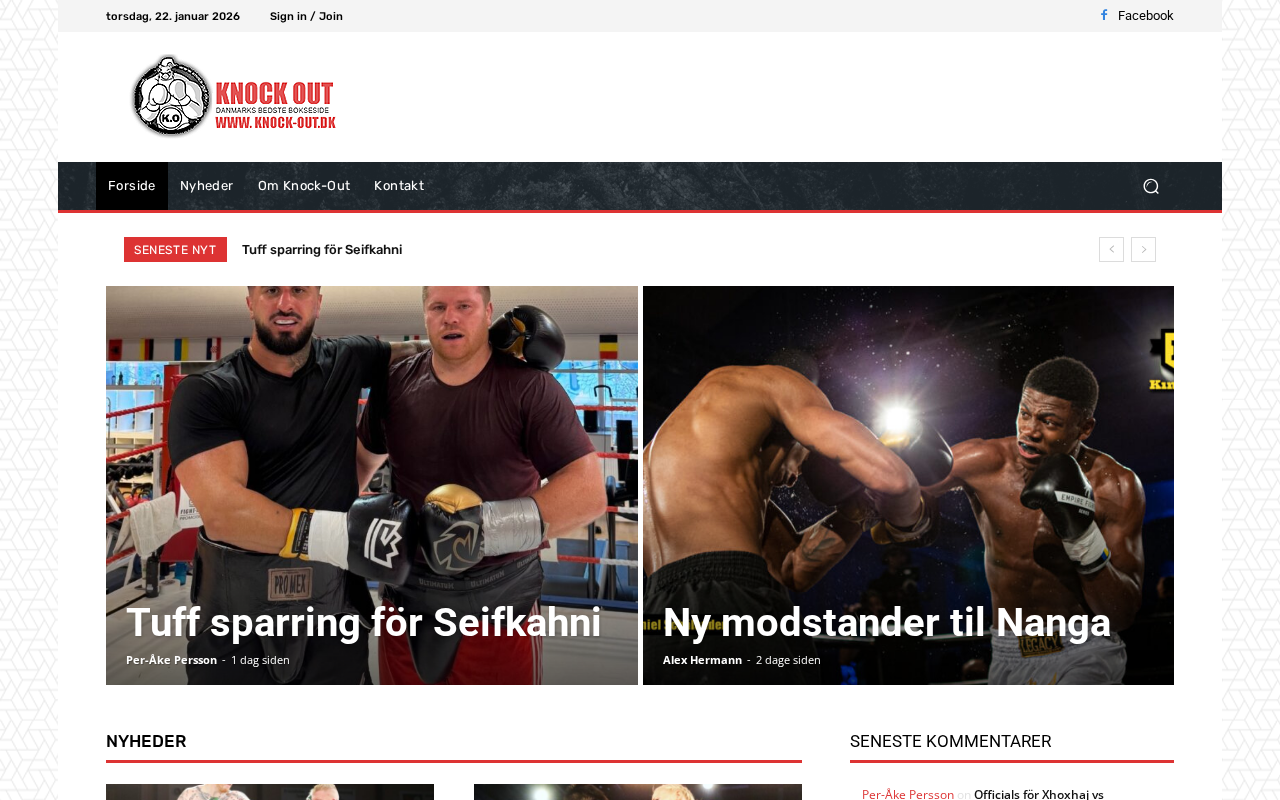Open the Facebook text link
Viewport: 1280px width, 800px height.
click(x=1145, y=15)
